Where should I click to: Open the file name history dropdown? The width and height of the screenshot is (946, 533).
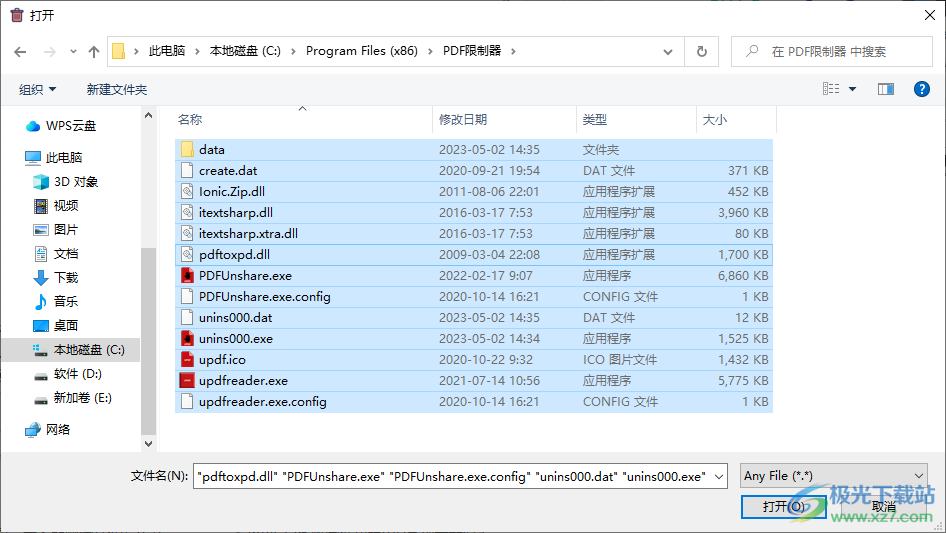[719, 476]
